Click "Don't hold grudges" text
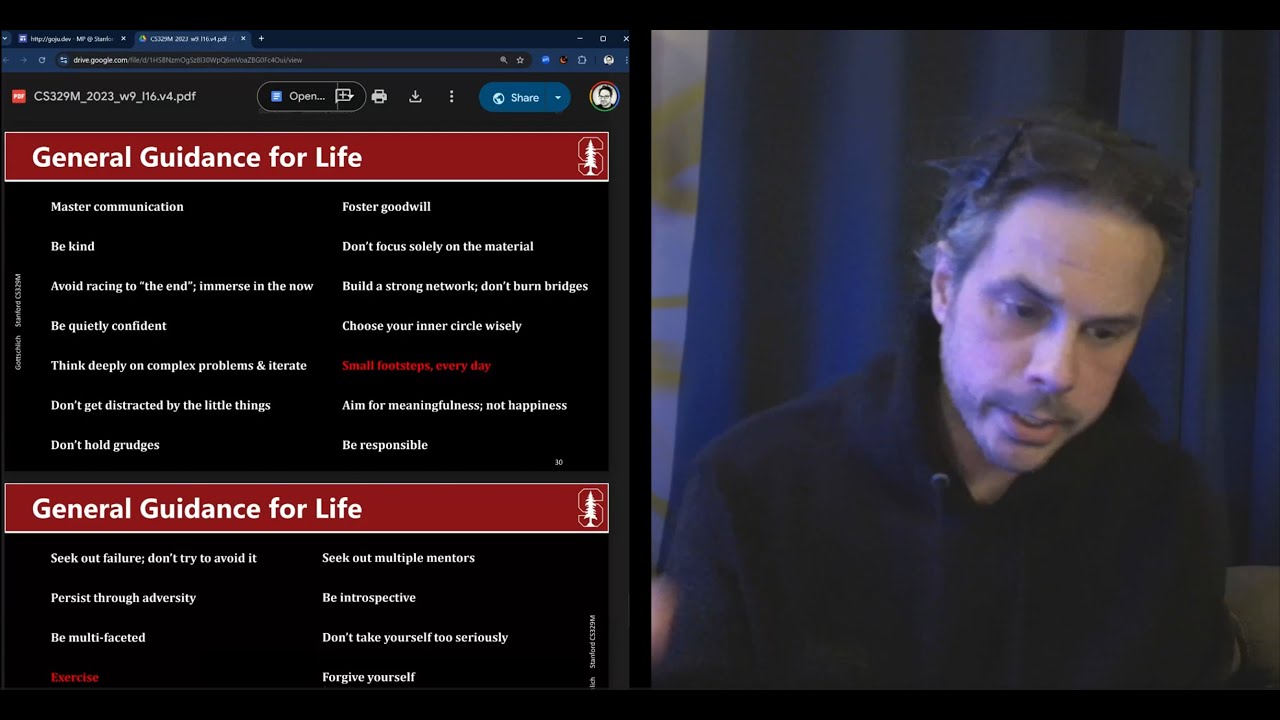The image size is (1280, 720). pyautogui.click(x=105, y=445)
